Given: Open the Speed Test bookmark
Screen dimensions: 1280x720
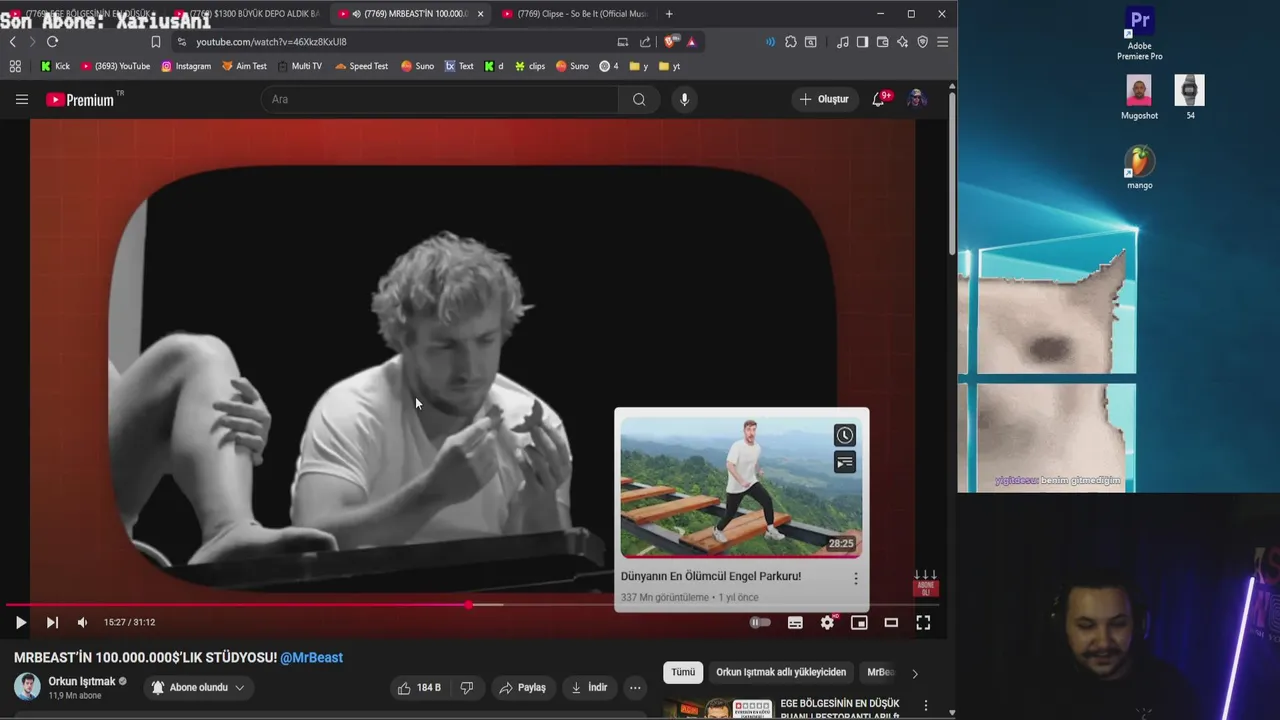Looking at the screenshot, I should coord(361,66).
